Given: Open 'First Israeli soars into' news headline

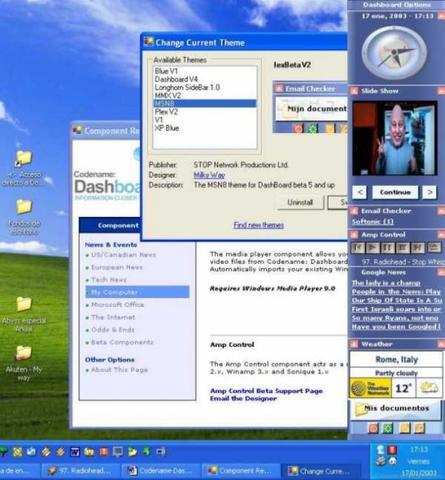Looking at the screenshot, I should (396, 309).
